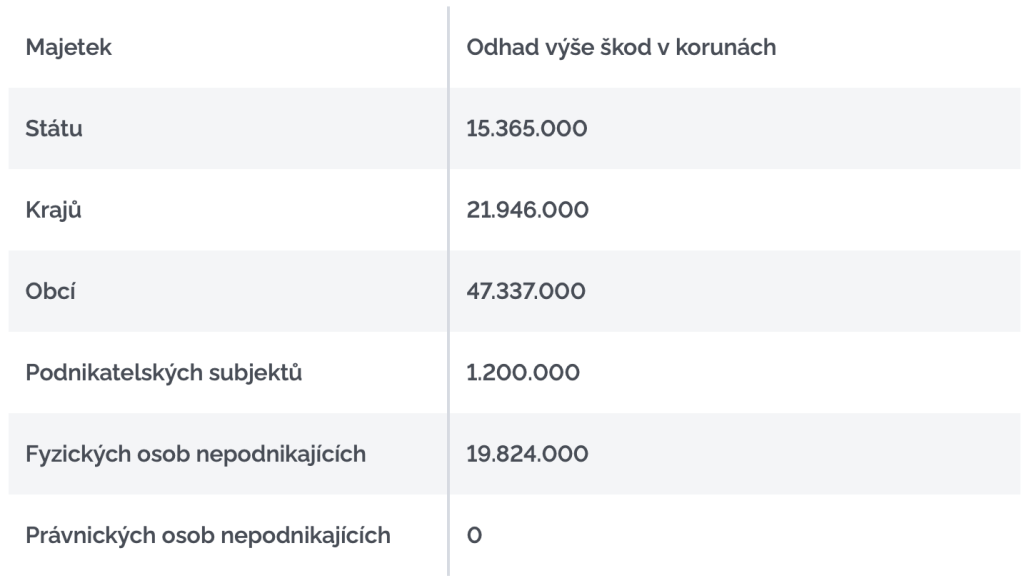Click the value 21.946.000
Screen dimensions: 1024x578
click(527, 210)
